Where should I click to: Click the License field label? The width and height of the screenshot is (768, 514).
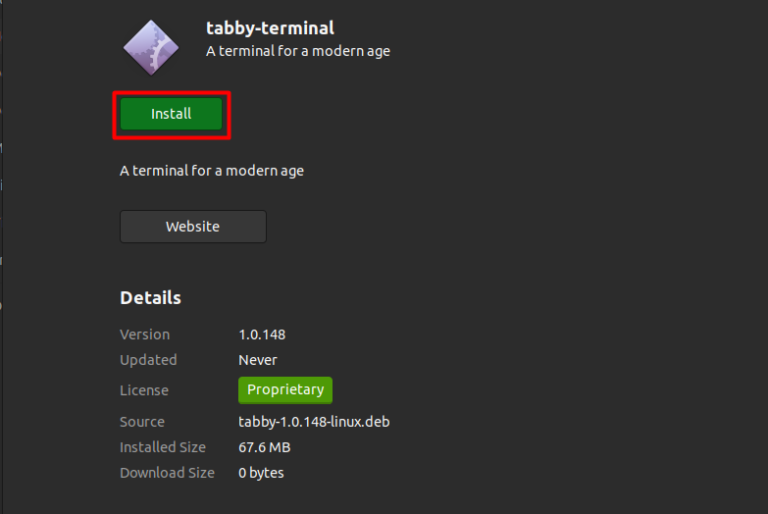pos(144,391)
